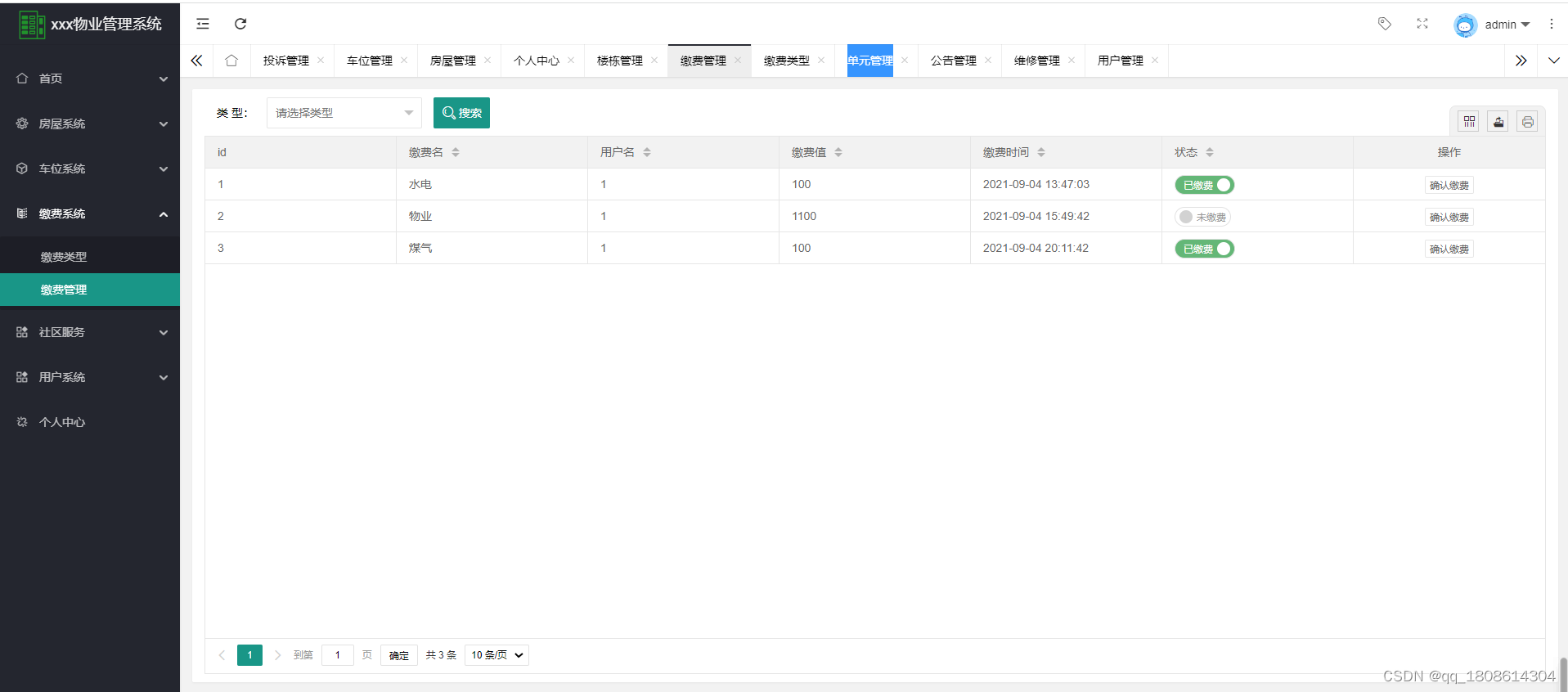
Task: Collapse the 缴费系统 sidebar menu
Action: click(90, 213)
